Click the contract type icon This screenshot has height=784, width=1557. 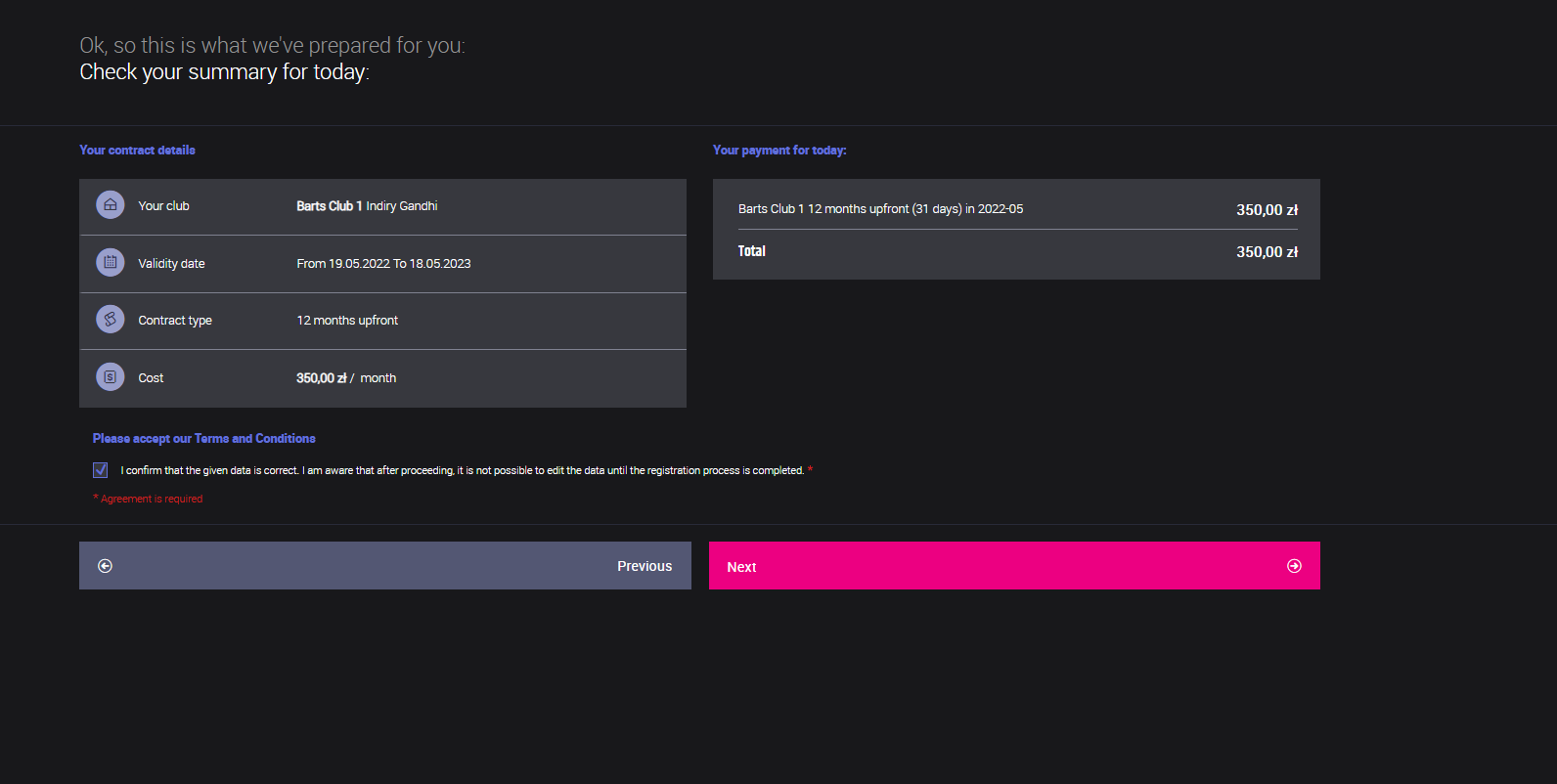click(x=110, y=320)
